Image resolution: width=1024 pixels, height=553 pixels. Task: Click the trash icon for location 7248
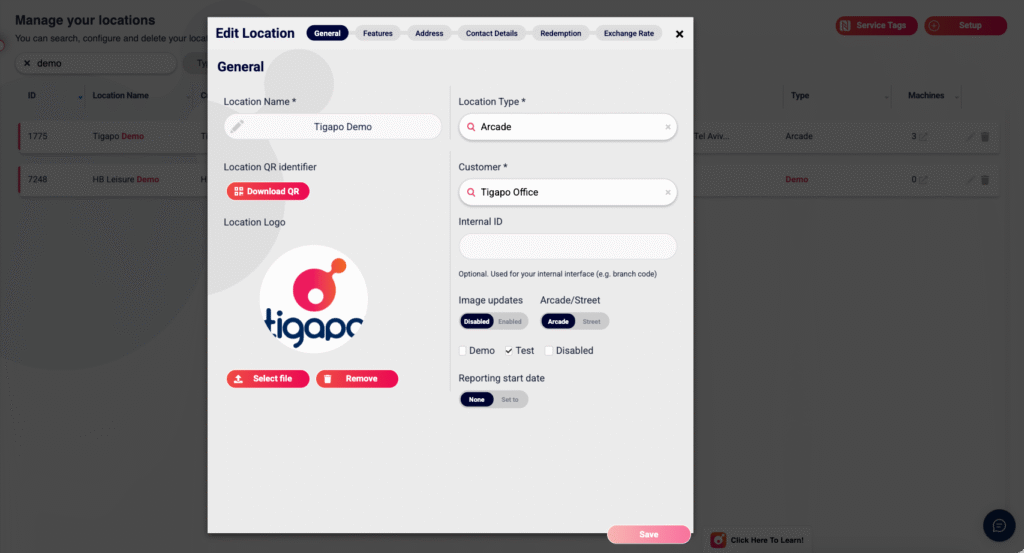click(x=985, y=180)
